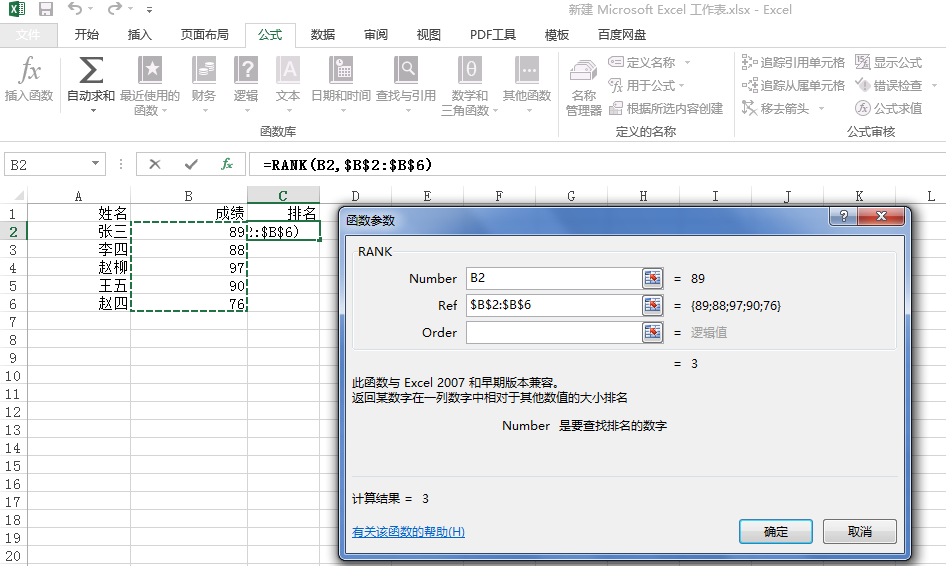This screenshot has height=566, width=946.
Task: Open the Recently Used functions icon
Action: pyautogui.click(x=150, y=70)
